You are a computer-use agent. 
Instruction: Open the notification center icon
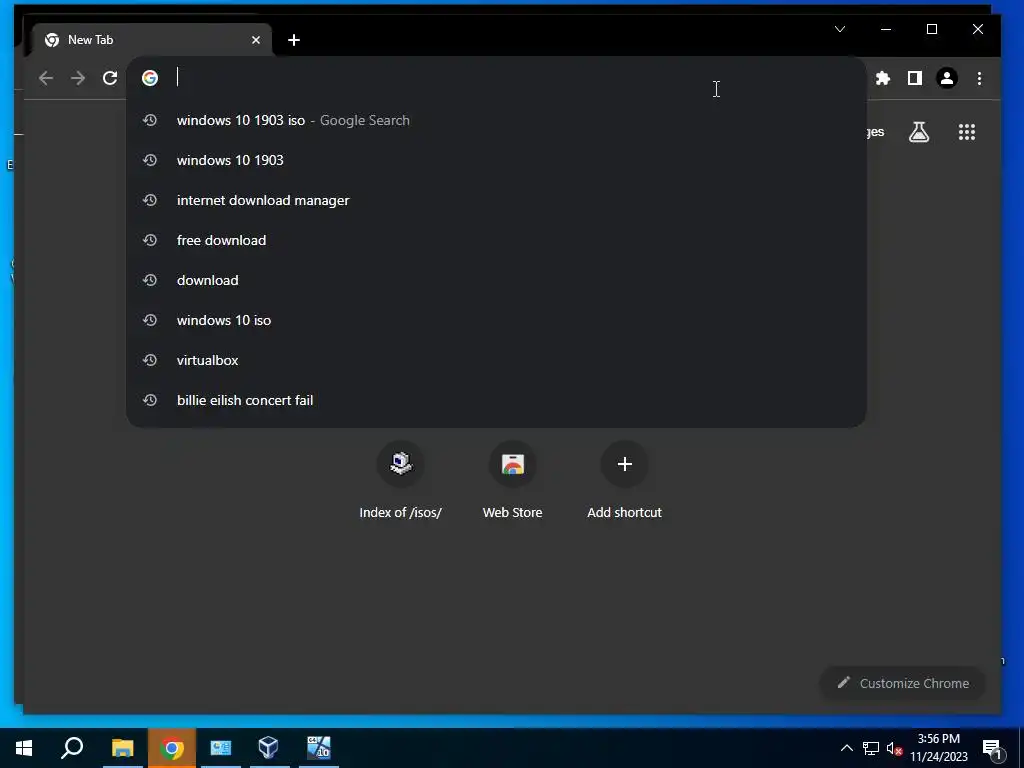pyautogui.click(x=992, y=749)
